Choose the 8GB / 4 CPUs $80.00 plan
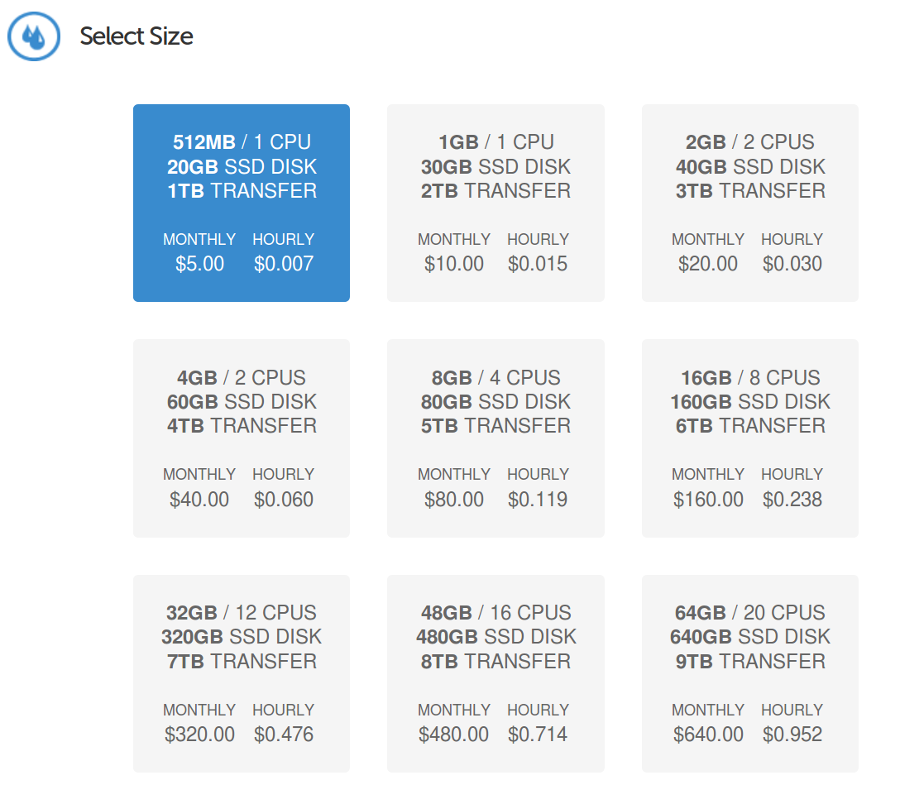The width and height of the screenshot is (900, 804). pos(495,438)
